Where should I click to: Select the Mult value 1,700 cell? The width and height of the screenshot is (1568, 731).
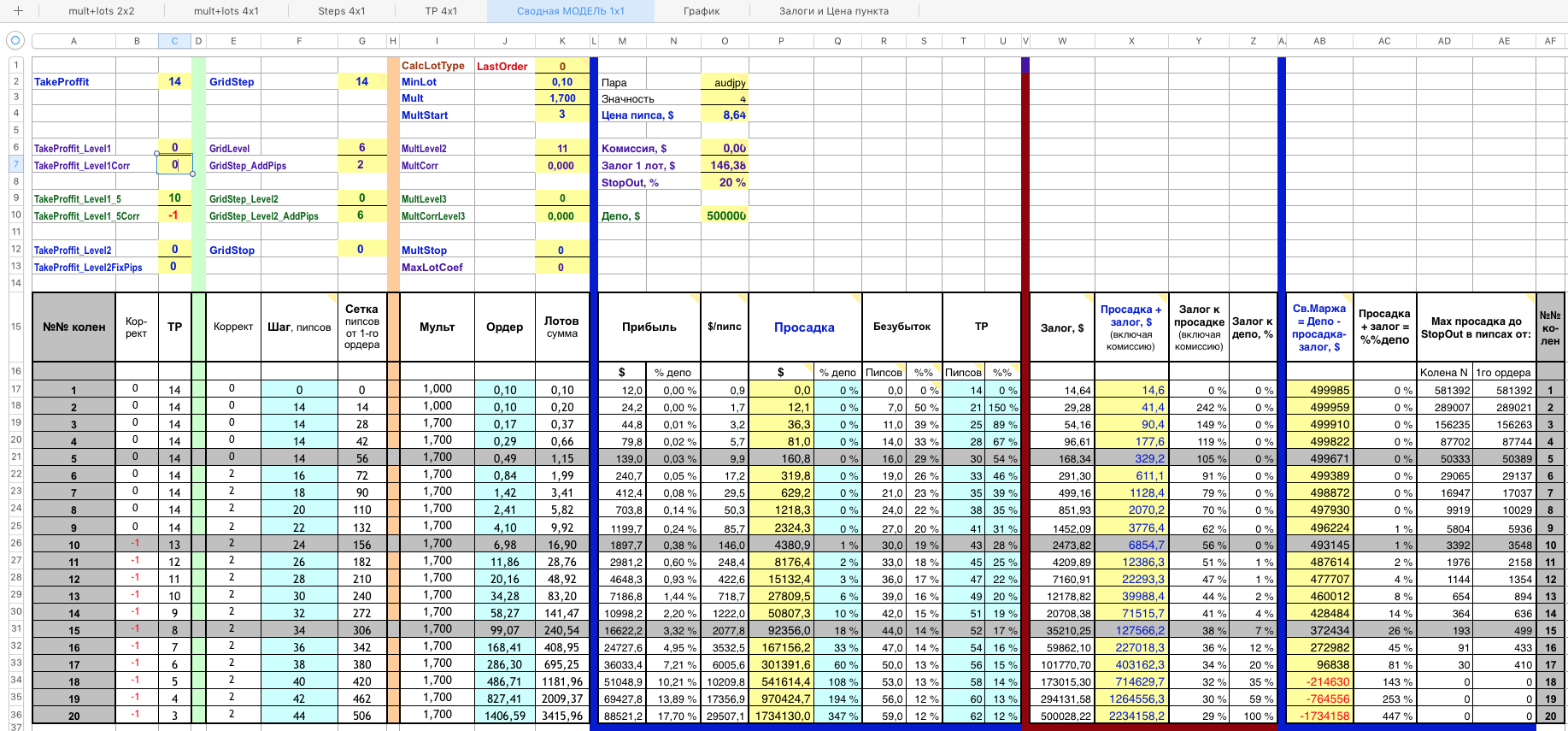562,98
